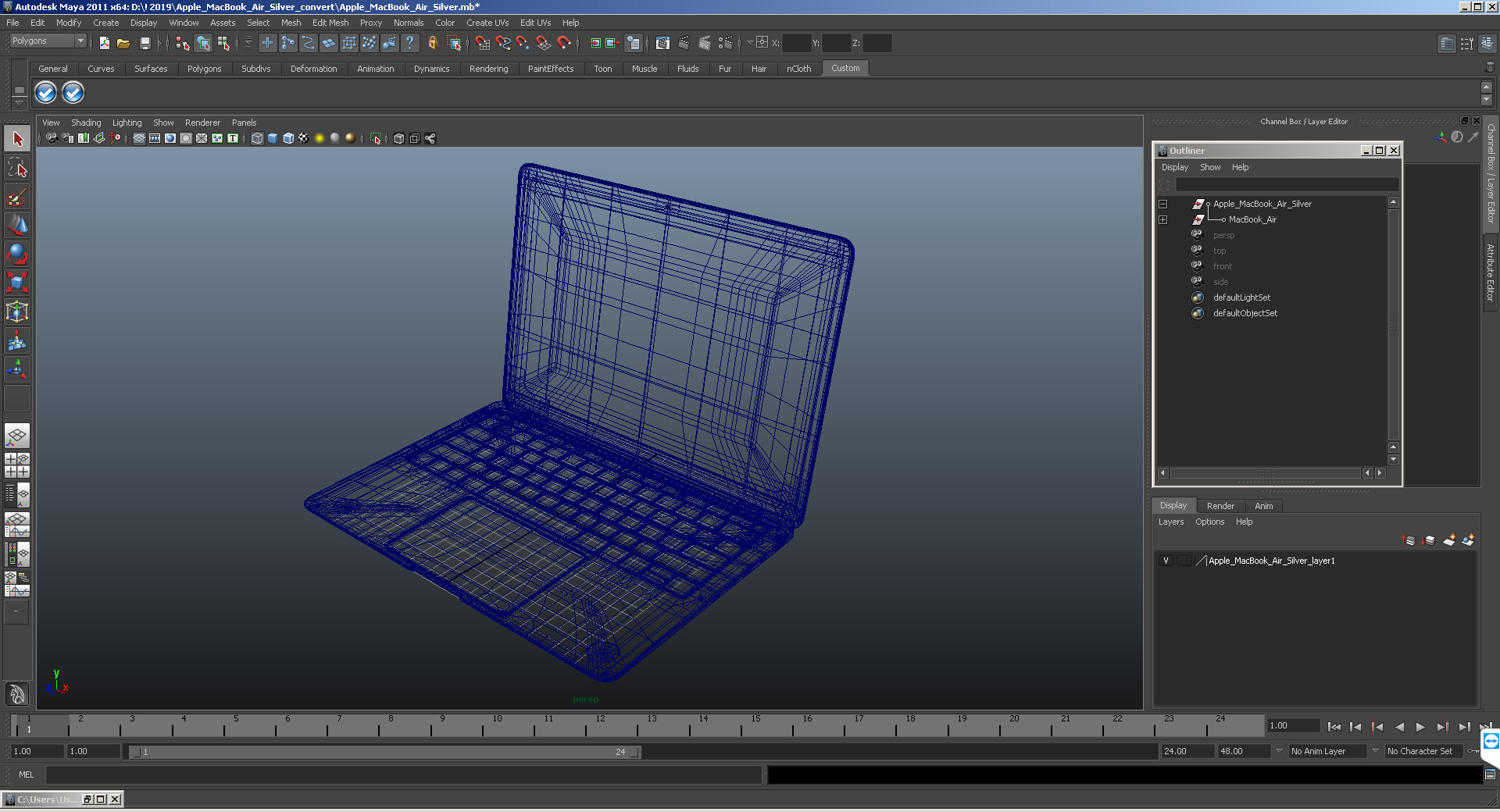This screenshot has width=1500, height=812.
Task: Click first checkmark icon on Custom shelf
Action: (46, 93)
